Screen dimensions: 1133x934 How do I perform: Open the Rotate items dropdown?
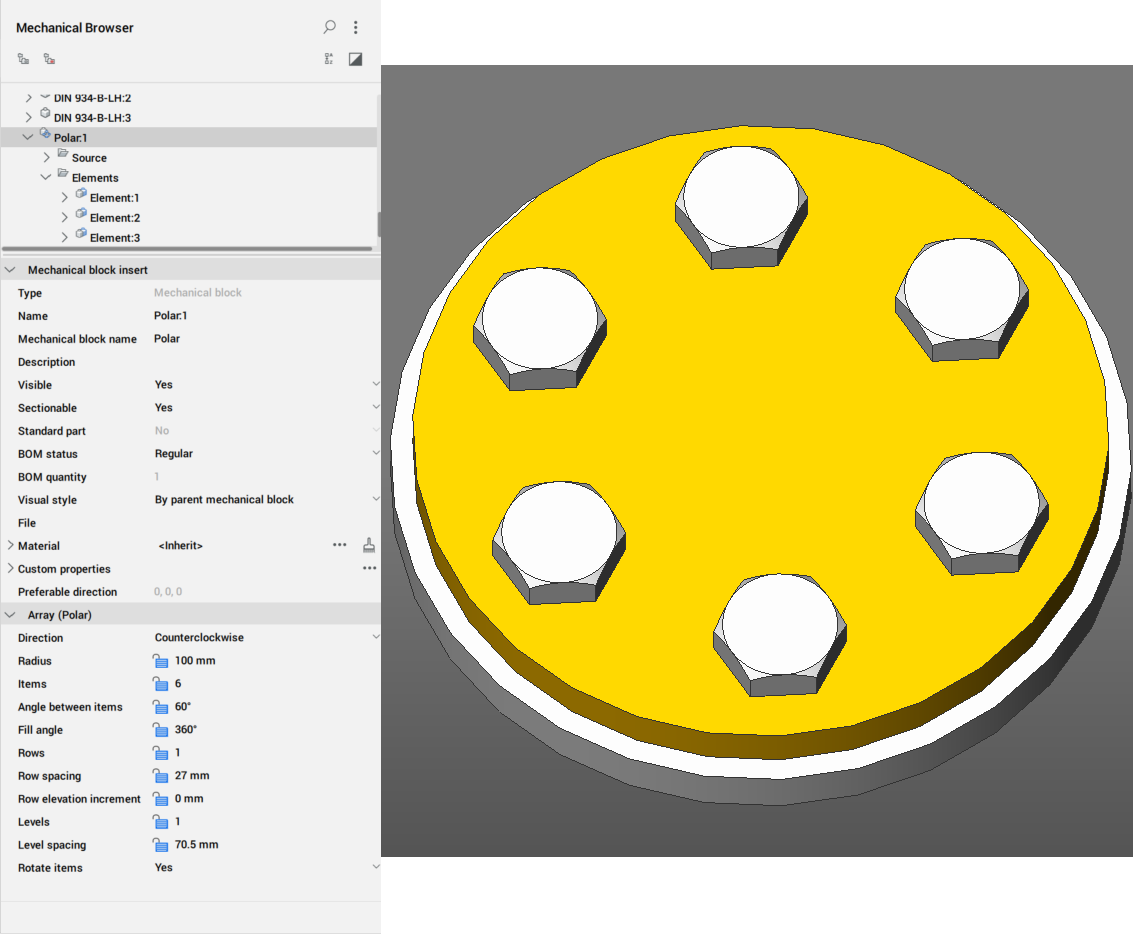pyautogui.click(x=376, y=867)
